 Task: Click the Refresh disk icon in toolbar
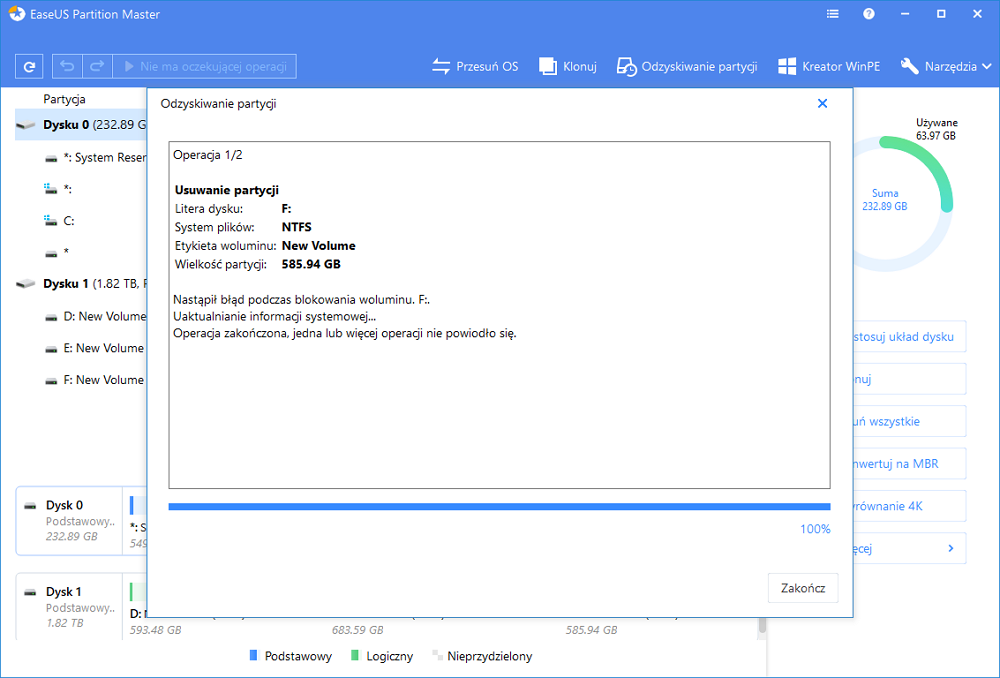(x=29, y=66)
